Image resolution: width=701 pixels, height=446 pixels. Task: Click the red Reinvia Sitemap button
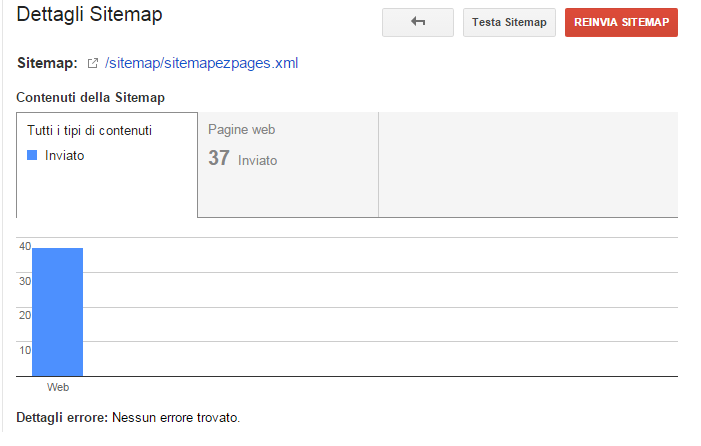click(621, 22)
